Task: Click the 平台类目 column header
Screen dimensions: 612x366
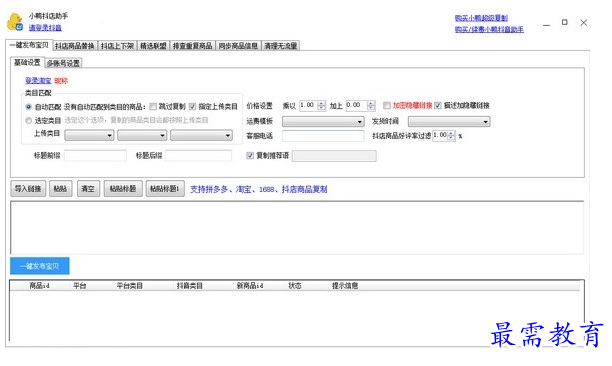Action: coord(130,286)
